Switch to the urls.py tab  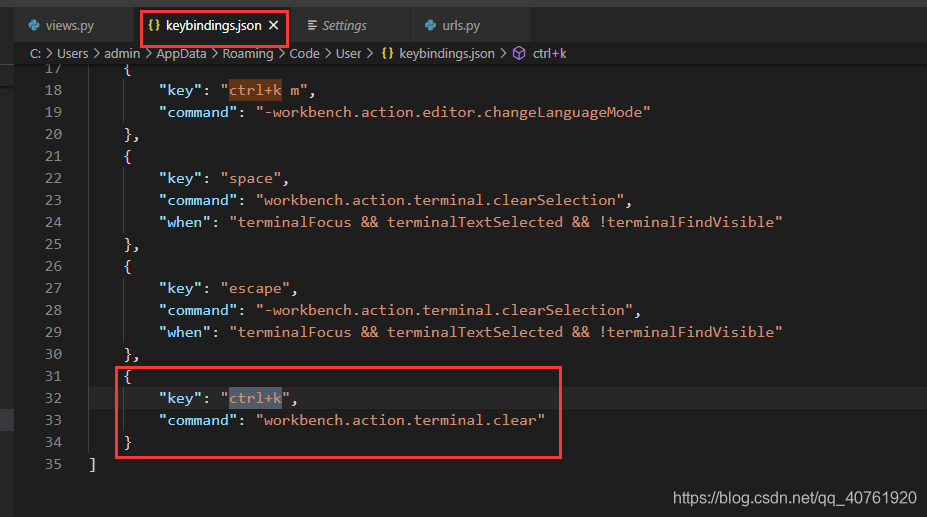pos(461,25)
